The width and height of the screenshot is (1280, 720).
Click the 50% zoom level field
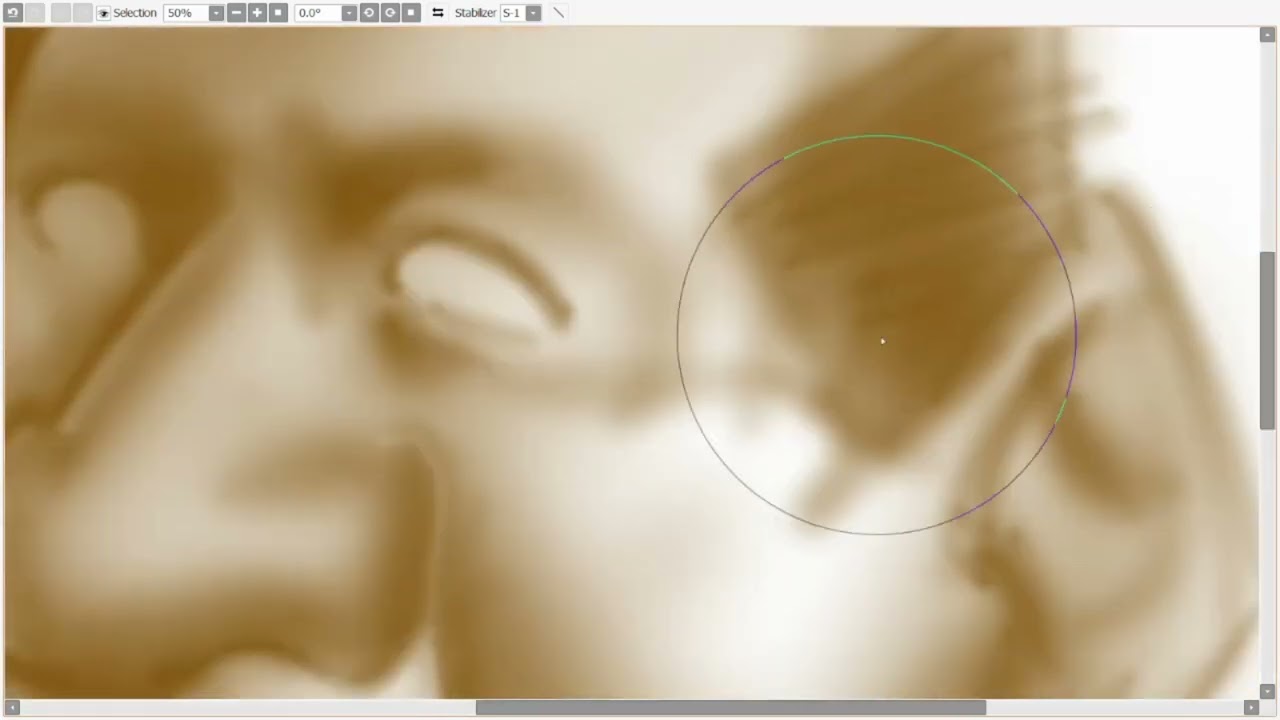tap(186, 13)
